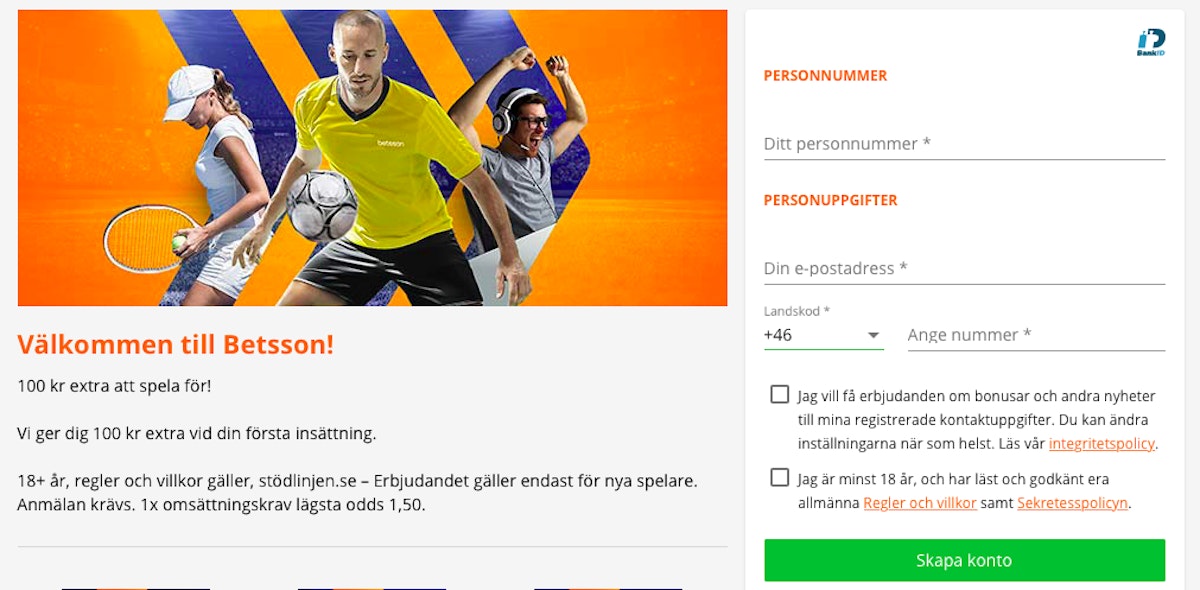Viewport: 1200px width, 590px height.
Task: Click the PERSONUPPGIFTER section heading
Action: 831,200
